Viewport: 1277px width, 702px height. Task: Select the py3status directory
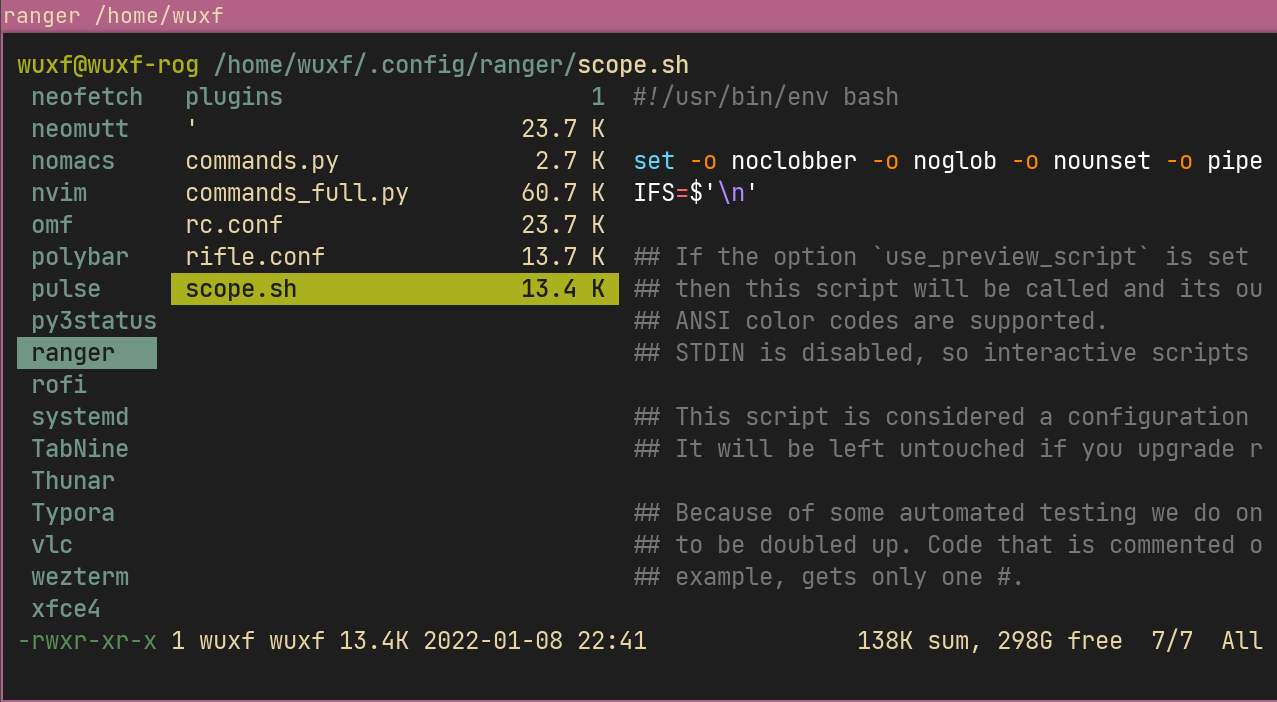(94, 321)
